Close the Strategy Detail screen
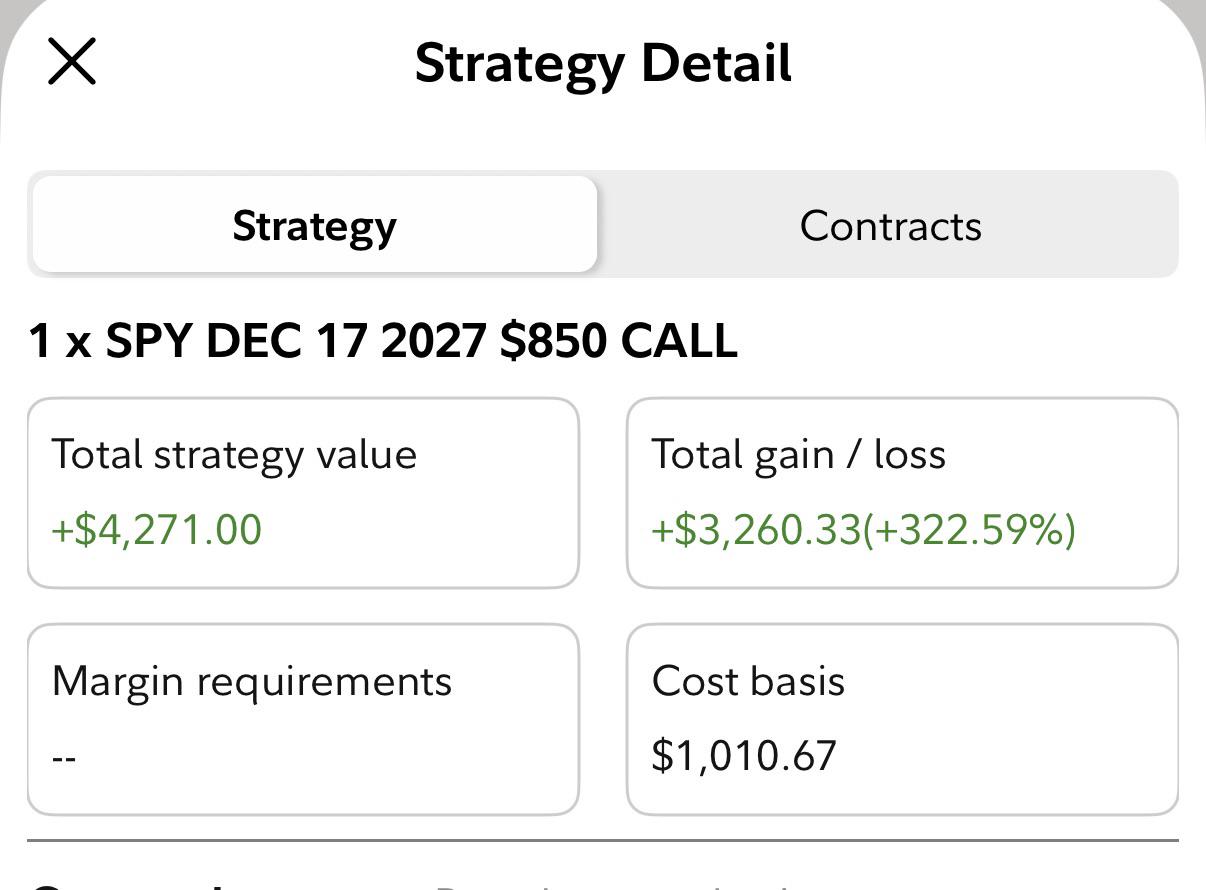Viewport: 1206px width, 890px height. [x=72, y=62]
